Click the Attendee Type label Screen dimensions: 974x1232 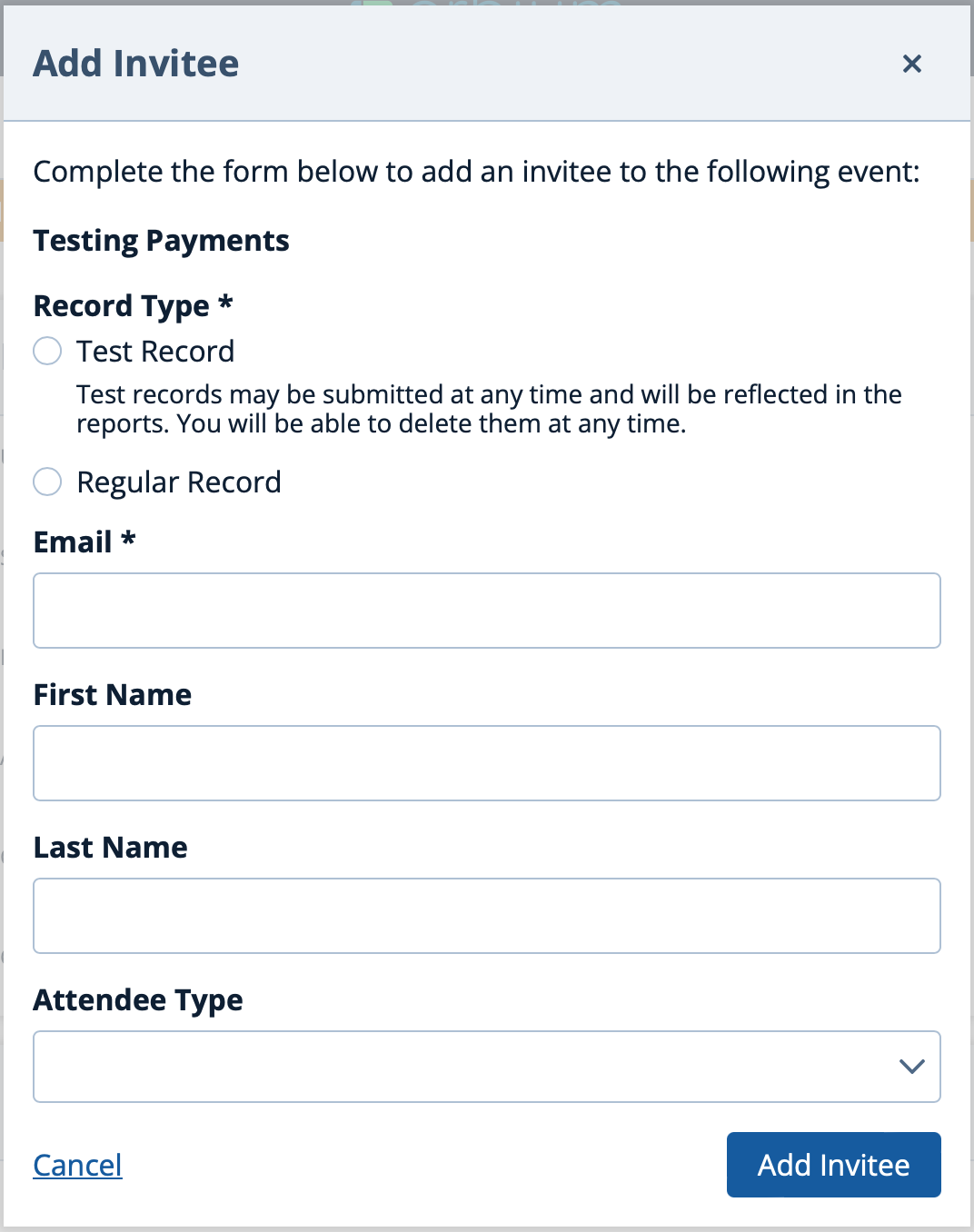[138, 1000]
